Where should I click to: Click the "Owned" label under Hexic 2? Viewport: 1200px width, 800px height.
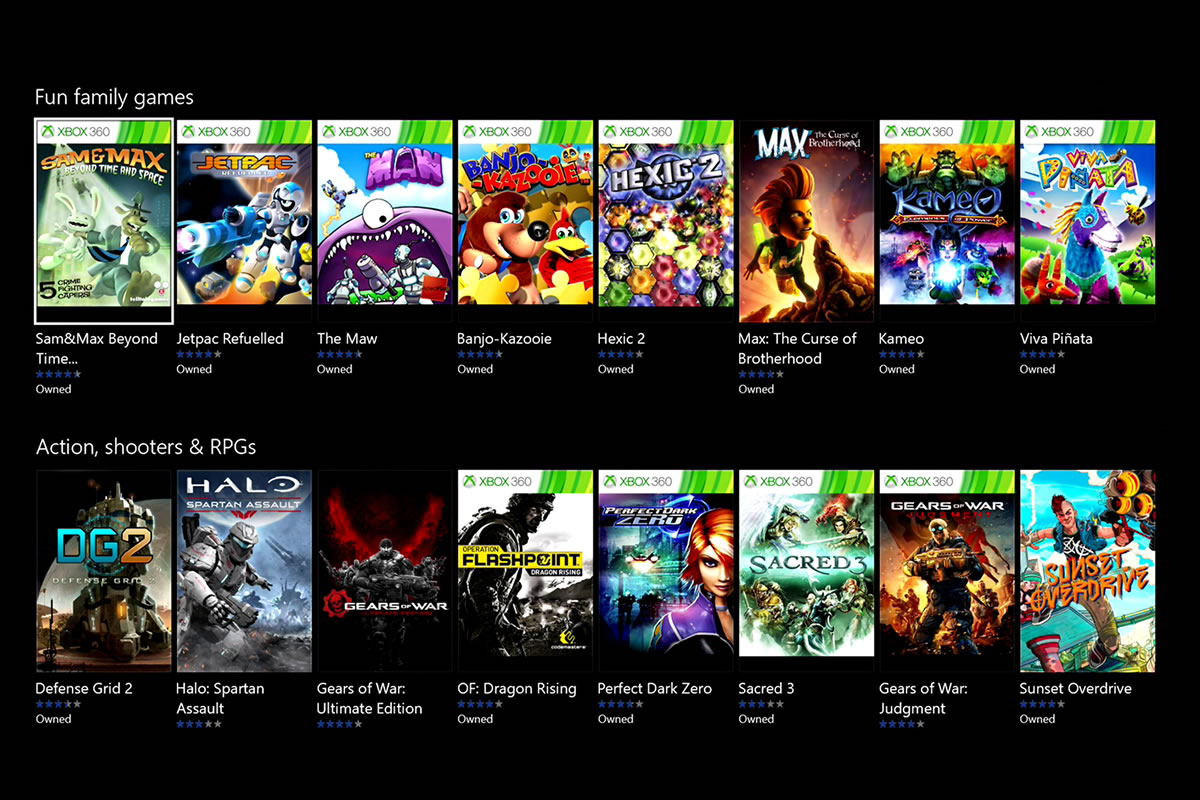(616, 369)
